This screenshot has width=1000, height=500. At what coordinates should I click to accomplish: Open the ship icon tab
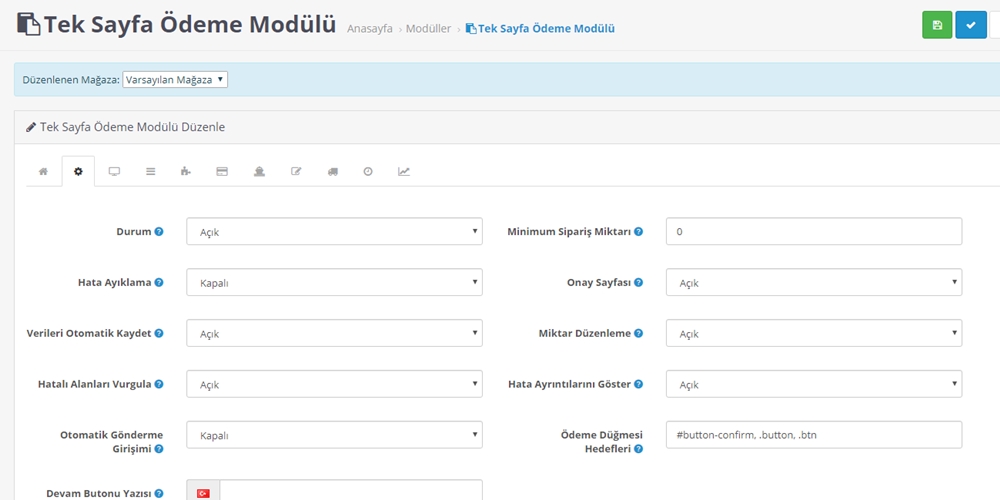coord(259,172)
